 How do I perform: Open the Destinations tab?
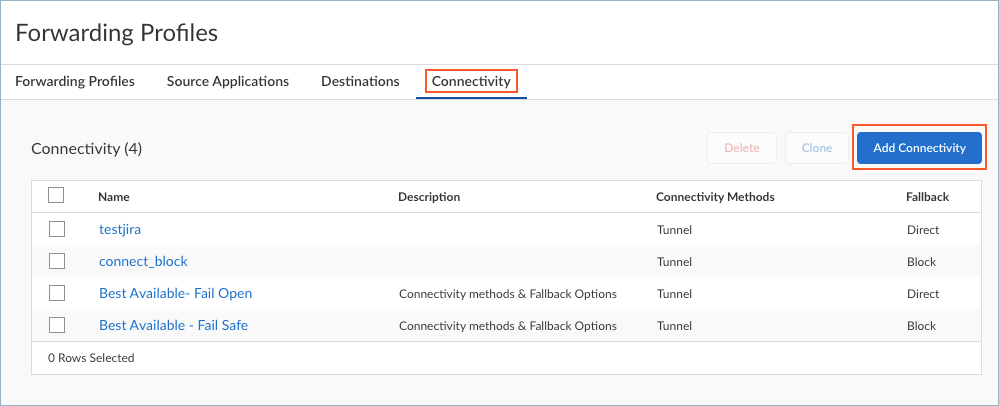(360, 81)
